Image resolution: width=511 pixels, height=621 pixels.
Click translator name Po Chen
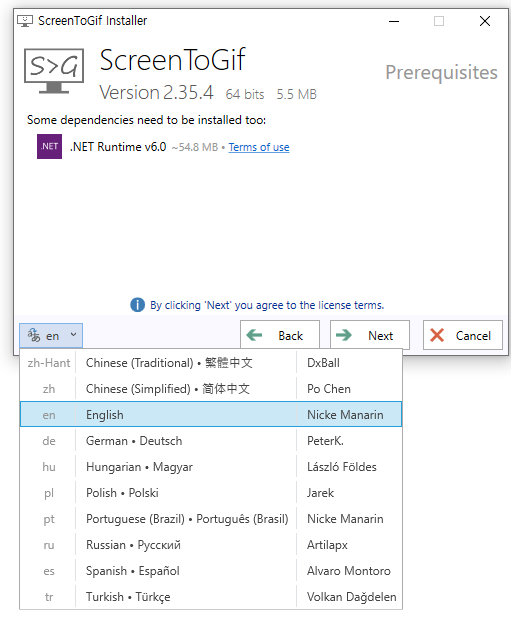click(329, 389)
